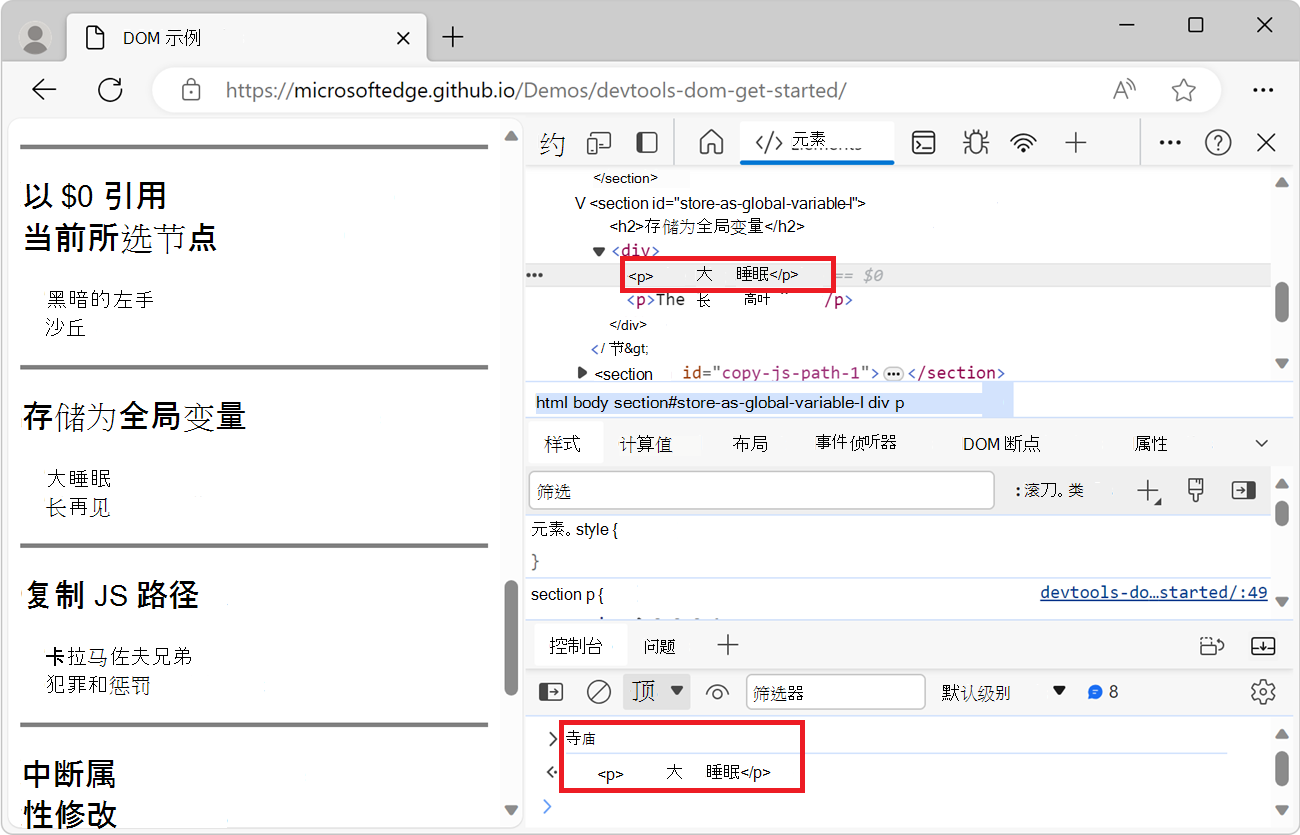The image size is (1300, 835).
Task: Switch to the 计算值 Computed tab
Action: tap(646, 444)
